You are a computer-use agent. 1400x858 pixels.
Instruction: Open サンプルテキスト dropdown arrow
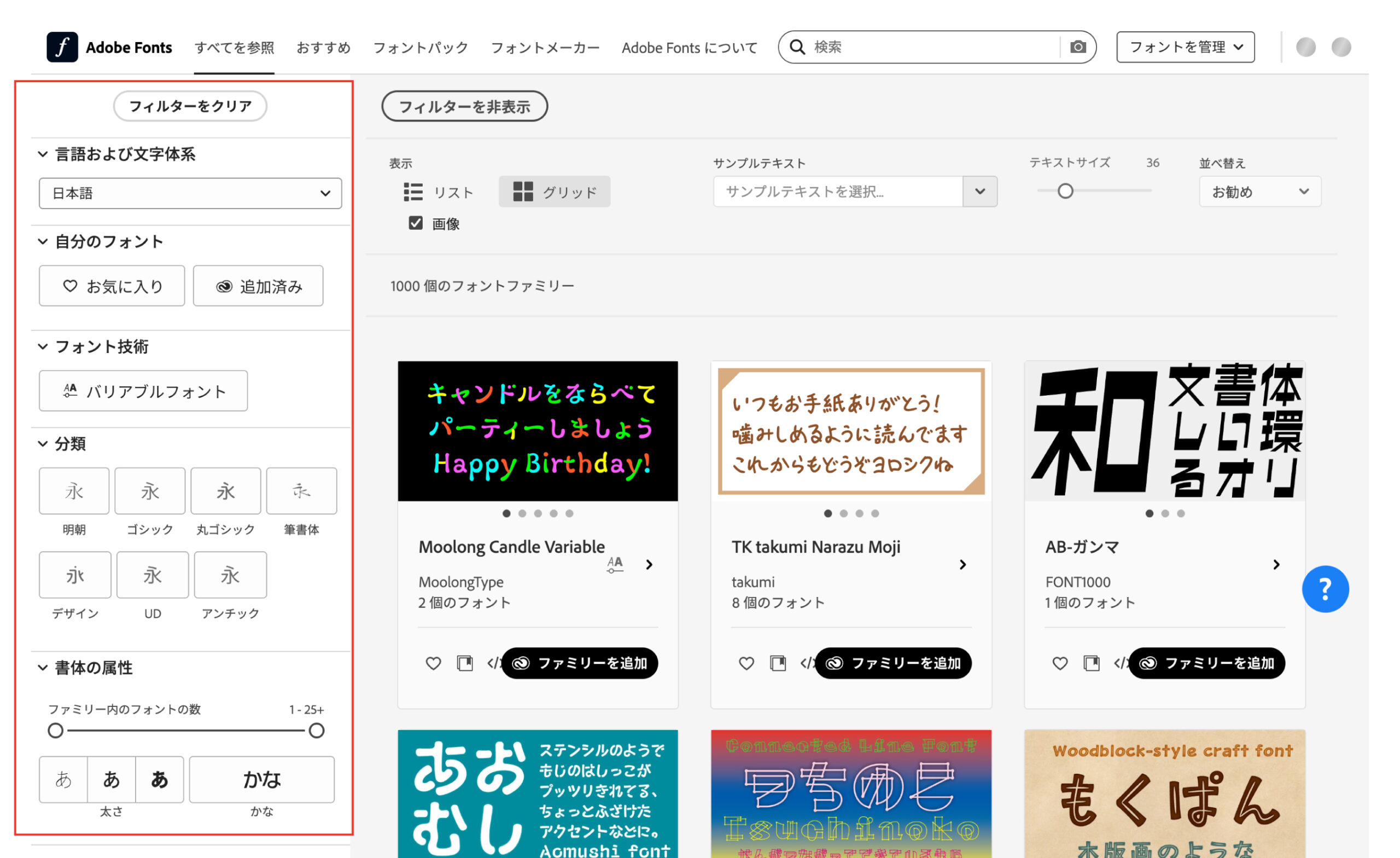tap(979, 192)
